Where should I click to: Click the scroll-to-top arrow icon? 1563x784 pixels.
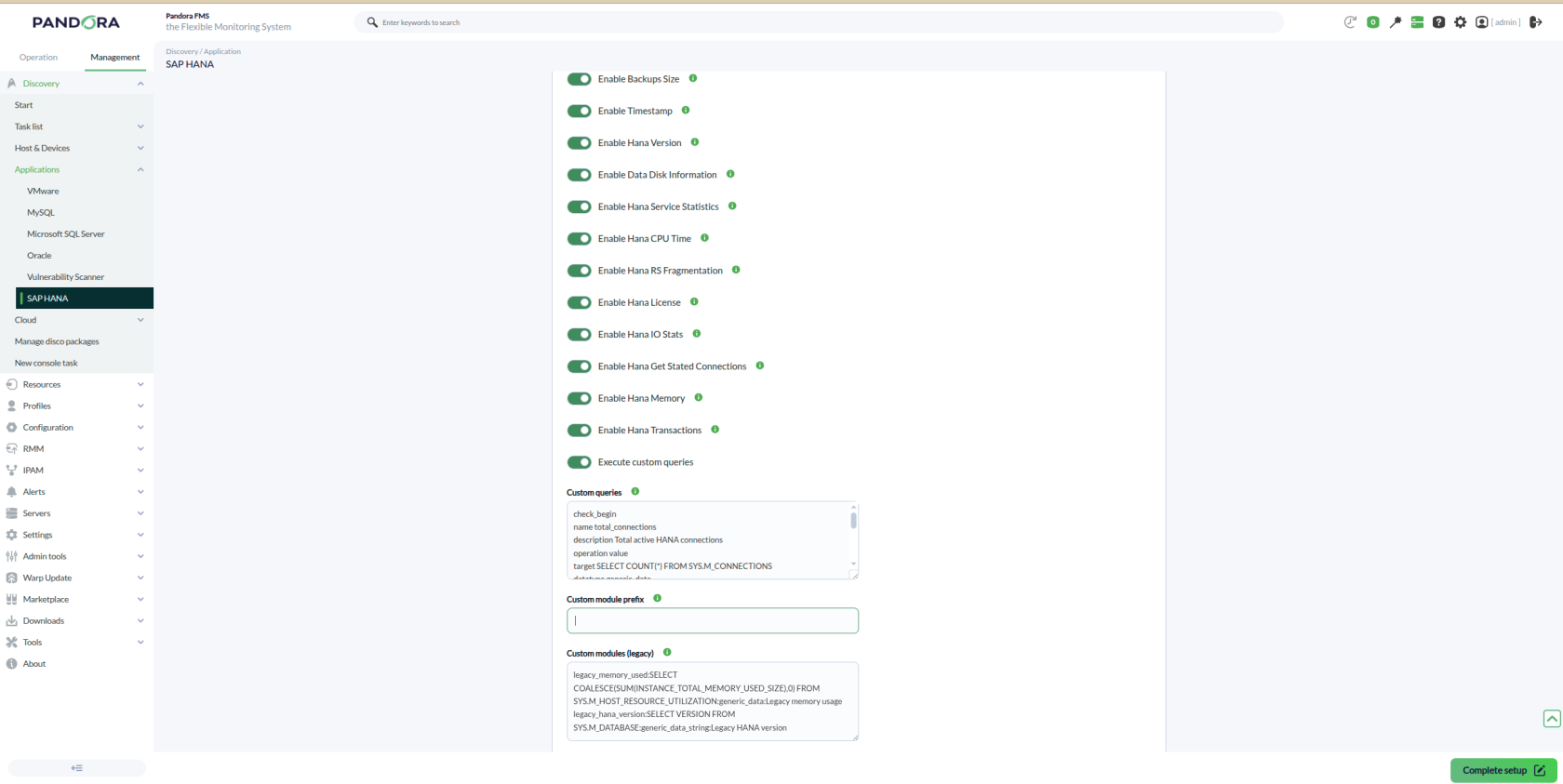click(1552, 718)
